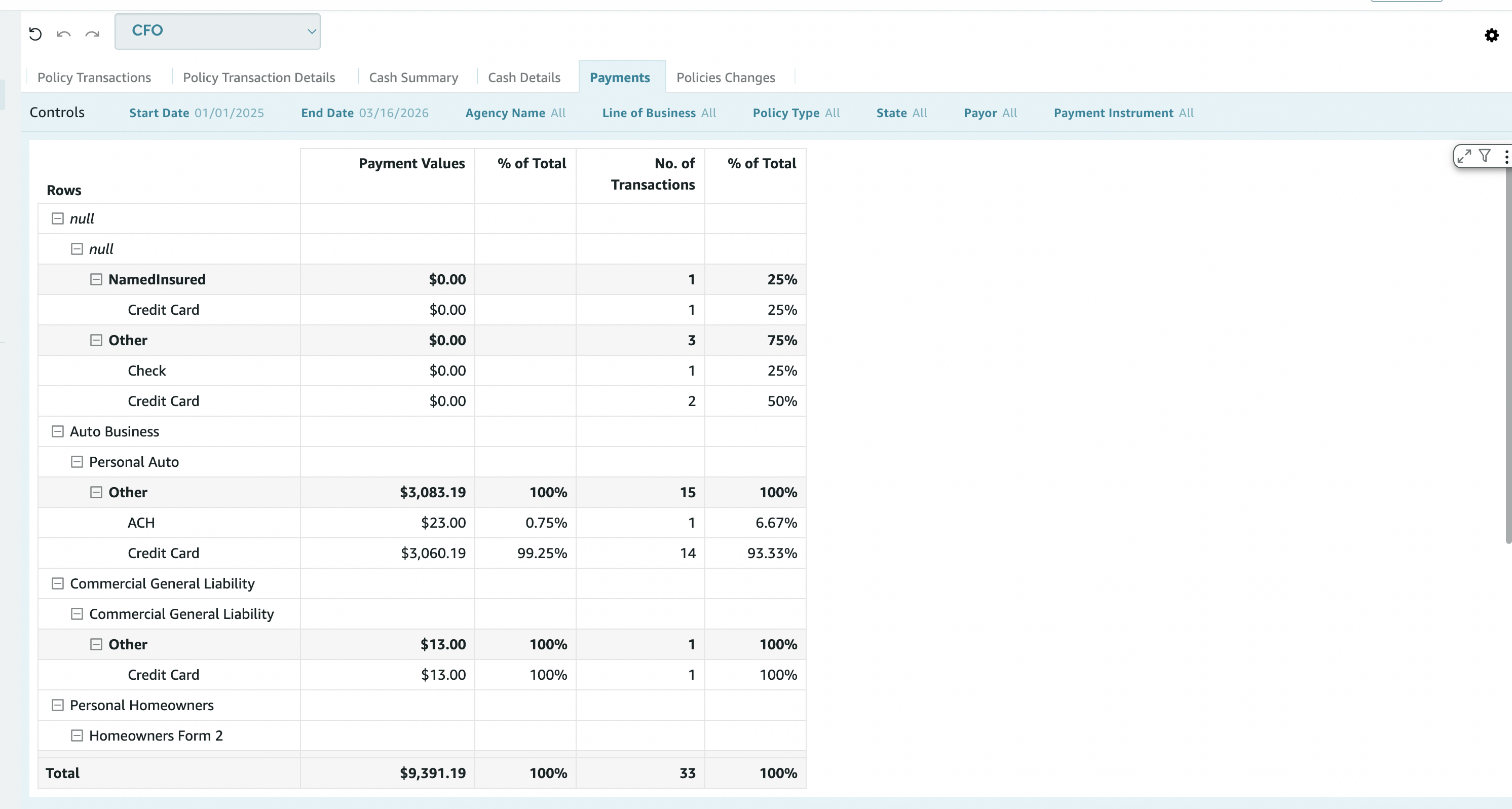This screenshot has width=1512, height=809.
Task: Collapse the NamedInsured row
Action: 96,279
